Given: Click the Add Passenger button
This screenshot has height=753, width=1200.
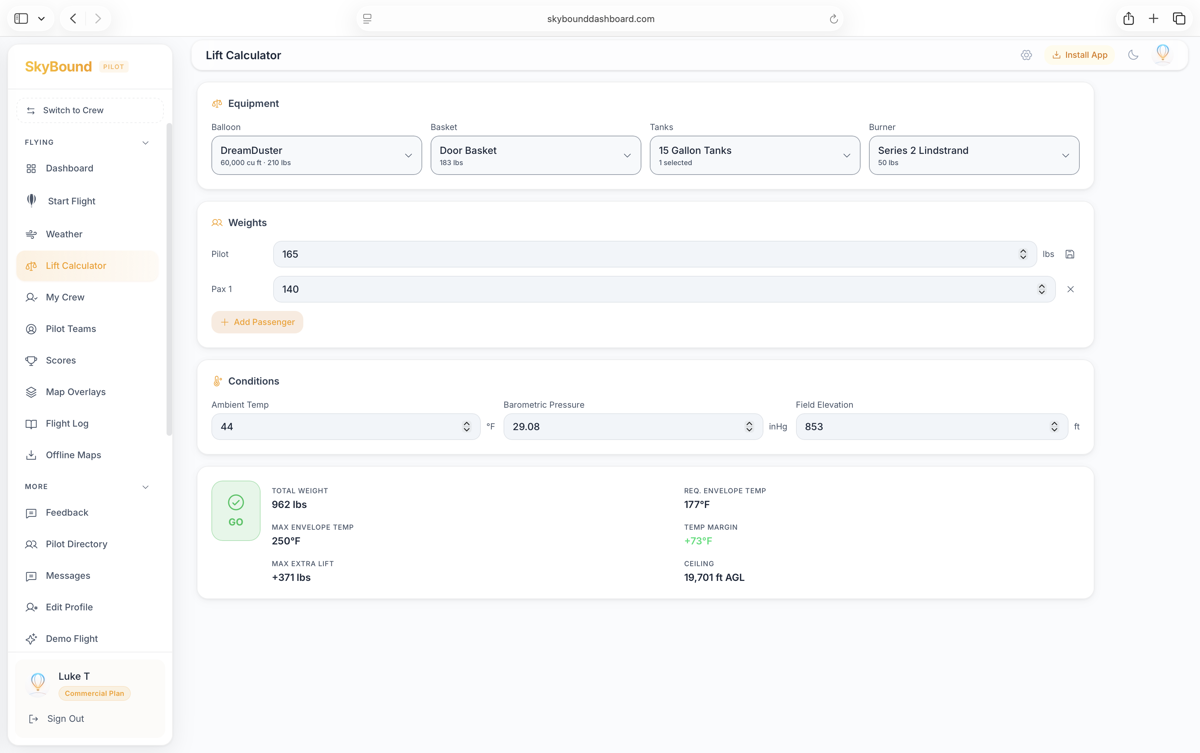Looking at the screenshot, I should (257, 322).
